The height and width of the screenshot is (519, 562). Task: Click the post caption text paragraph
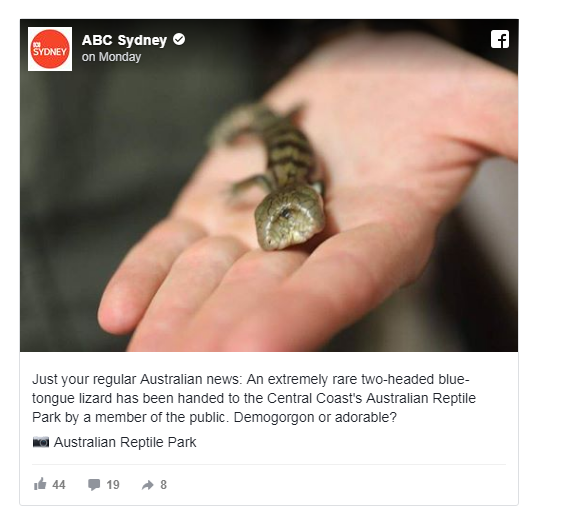pos(254,398)
